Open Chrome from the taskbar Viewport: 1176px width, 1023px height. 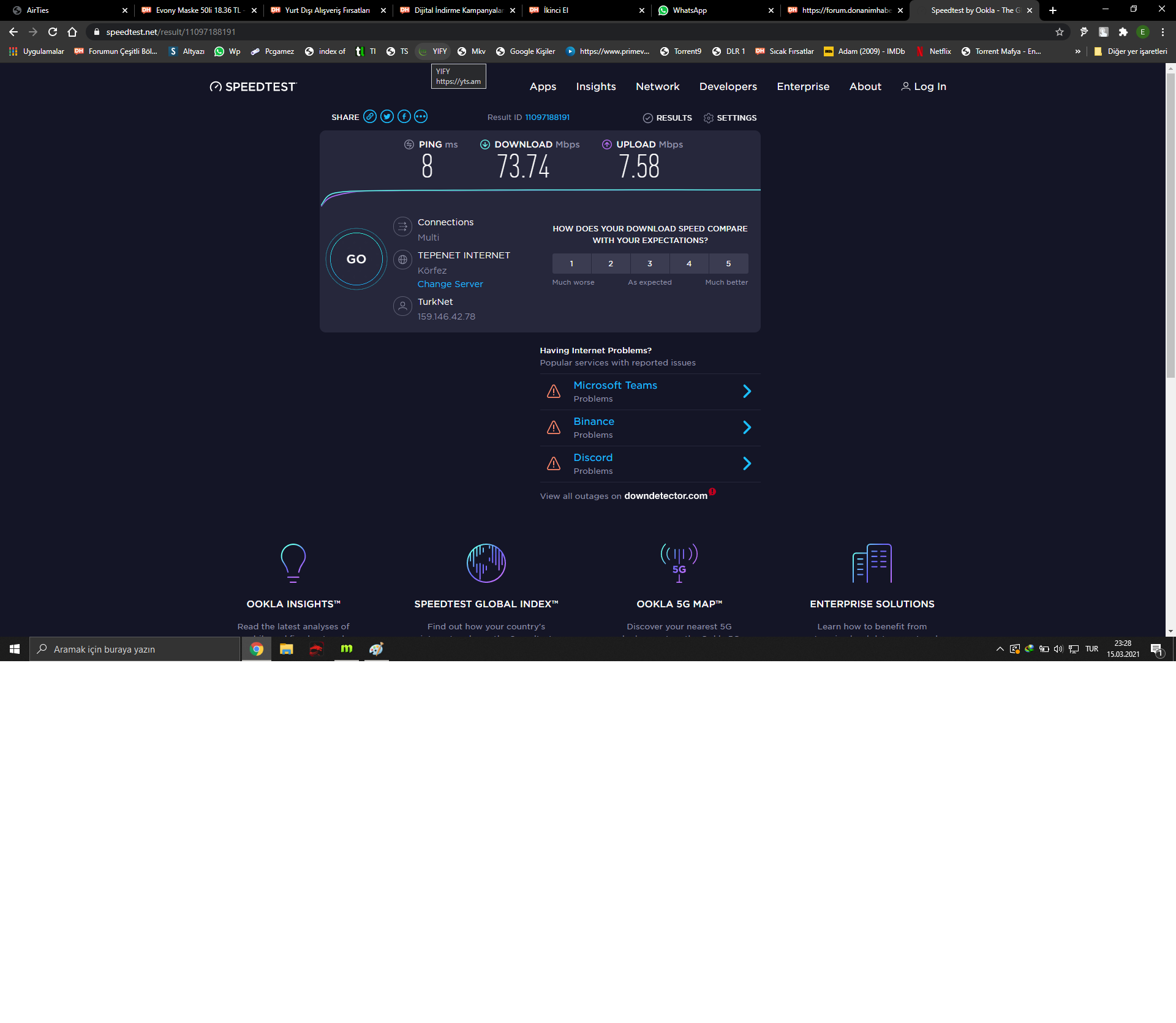(x=257, y=649)
